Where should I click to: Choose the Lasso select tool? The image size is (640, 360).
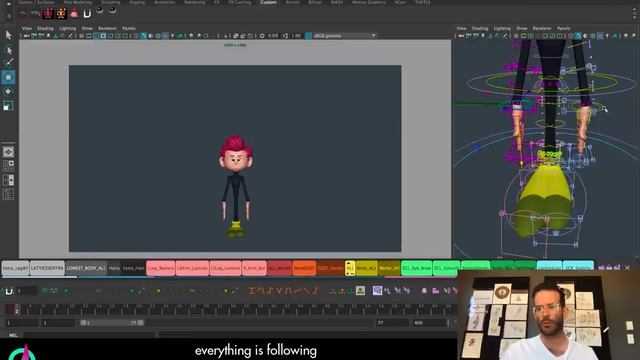[8, 50]
